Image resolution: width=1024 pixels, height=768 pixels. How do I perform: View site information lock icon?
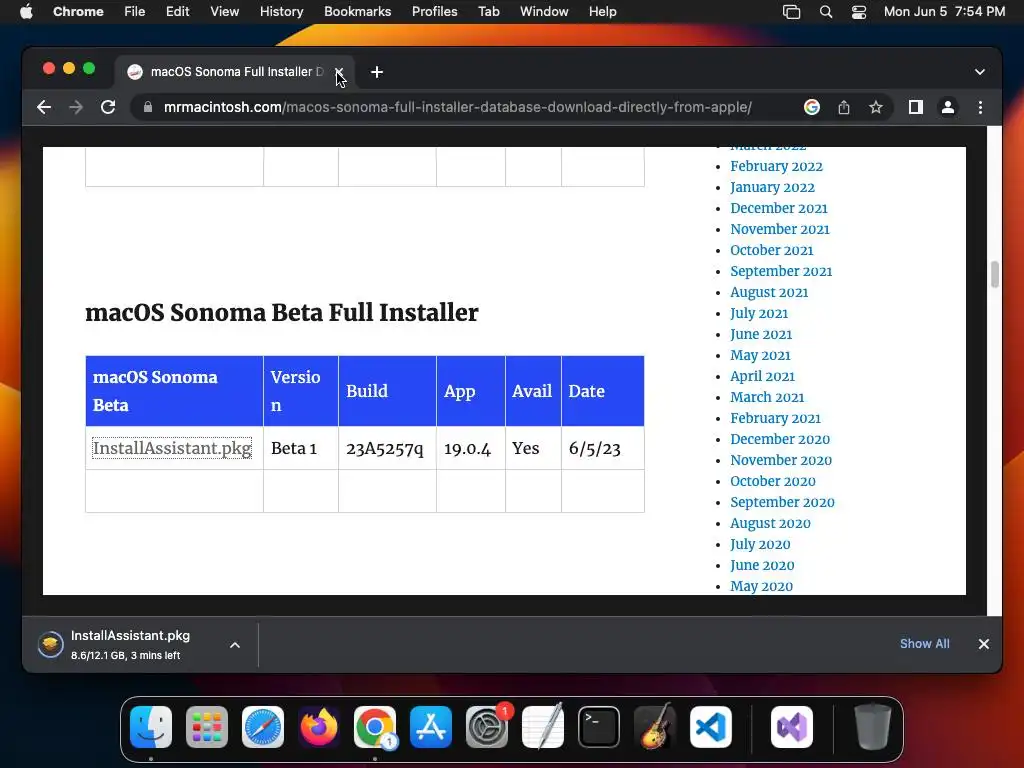148,107
